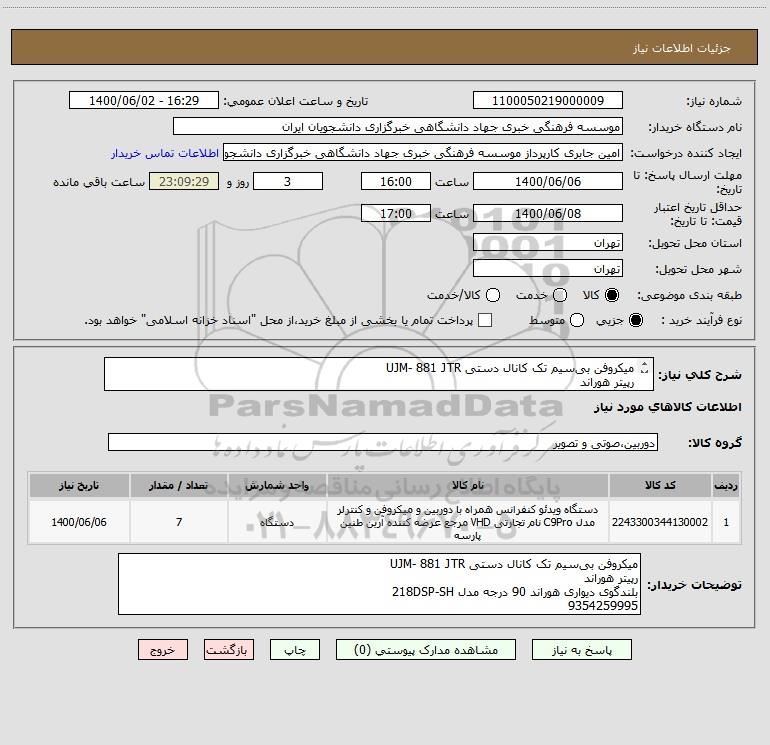Click the توضیحات خریدار text area
Screen dimensions: 770x745
[x=379, y=584]
